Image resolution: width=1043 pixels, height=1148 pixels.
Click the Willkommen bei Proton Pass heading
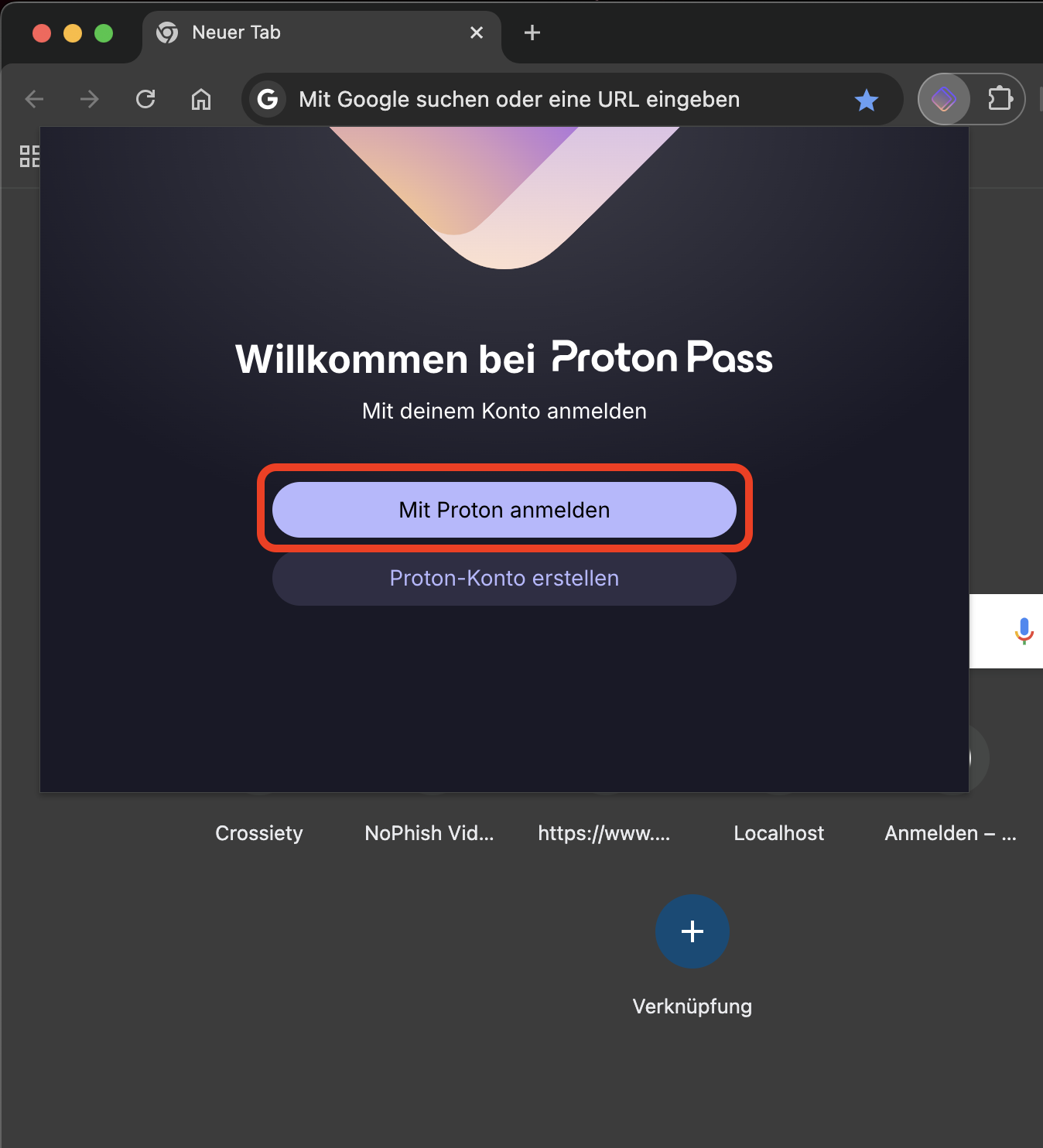(504, 358)
